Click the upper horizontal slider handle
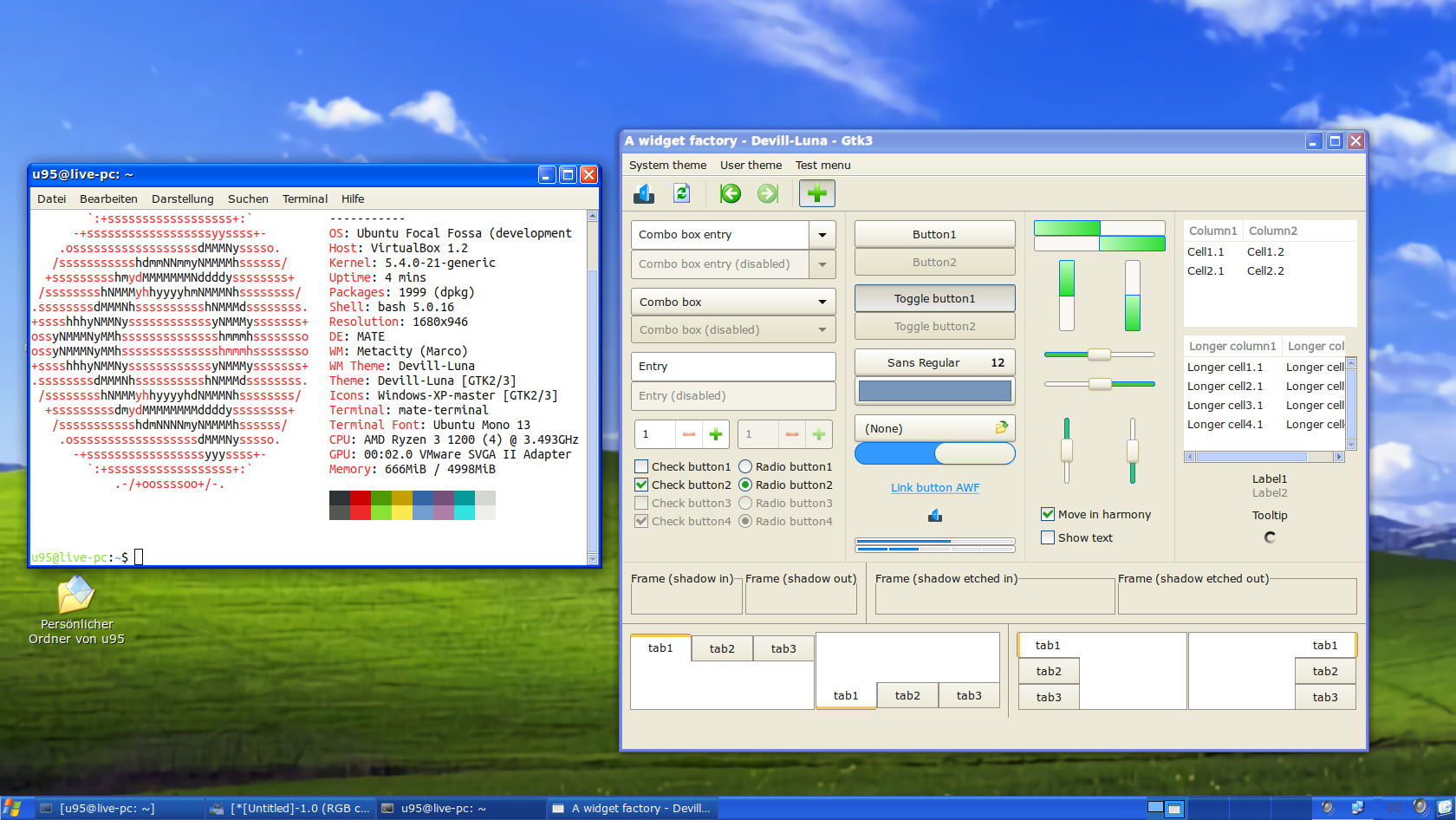Image resolution: width=1456 pixels, height=820 pixels. [x=1099, y=354]
